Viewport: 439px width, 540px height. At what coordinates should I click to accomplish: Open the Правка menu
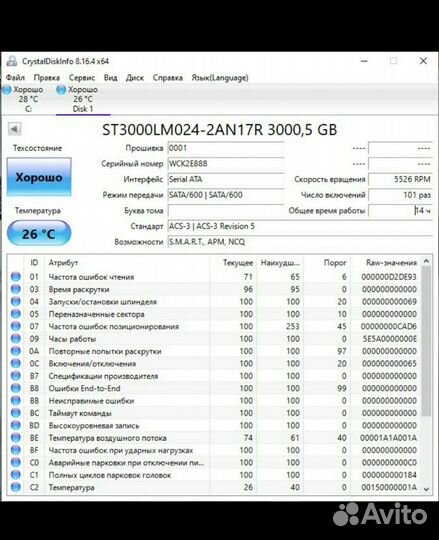point(46,78)
